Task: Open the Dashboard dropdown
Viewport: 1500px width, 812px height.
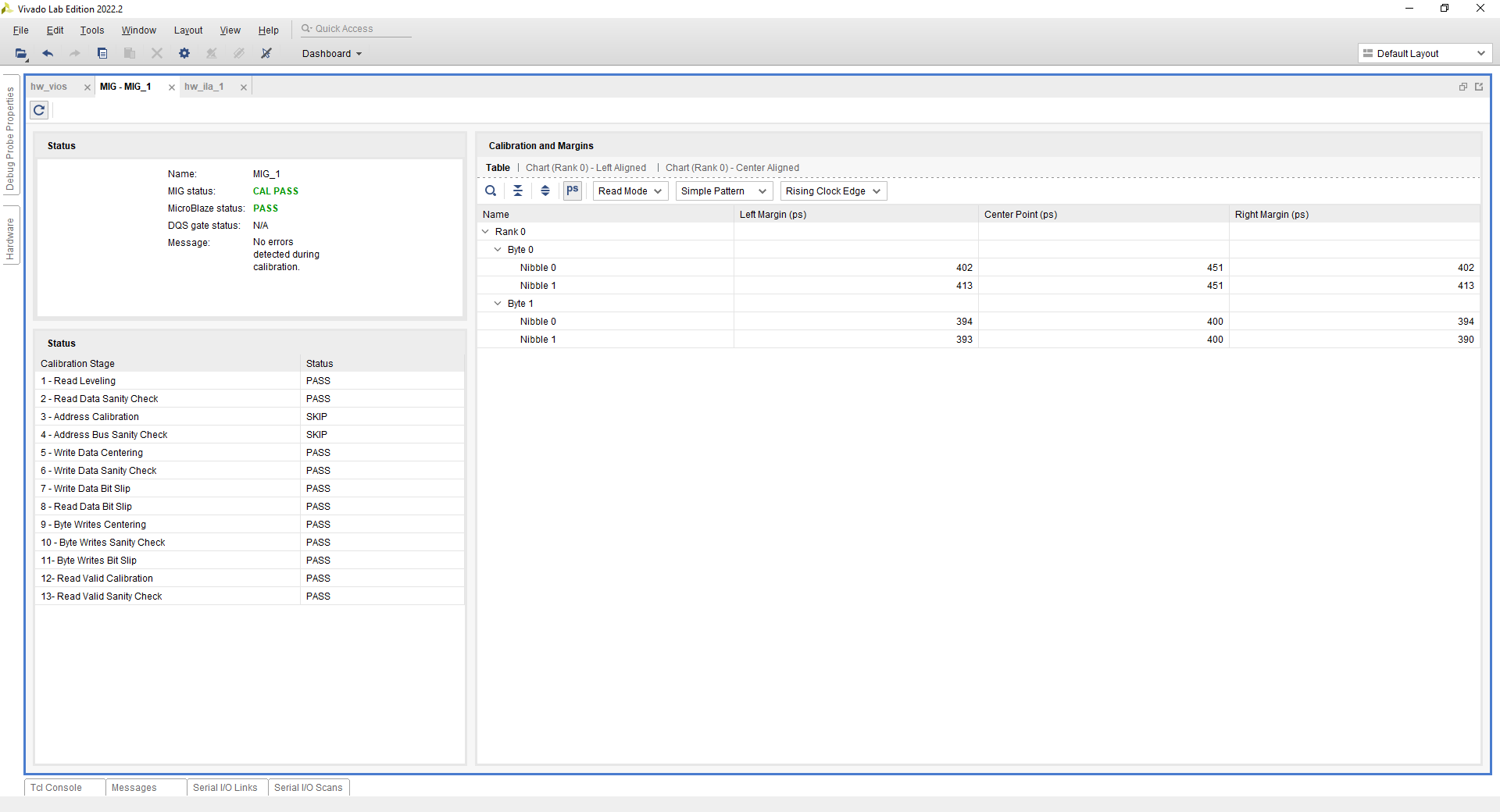Action: [332, 54]
